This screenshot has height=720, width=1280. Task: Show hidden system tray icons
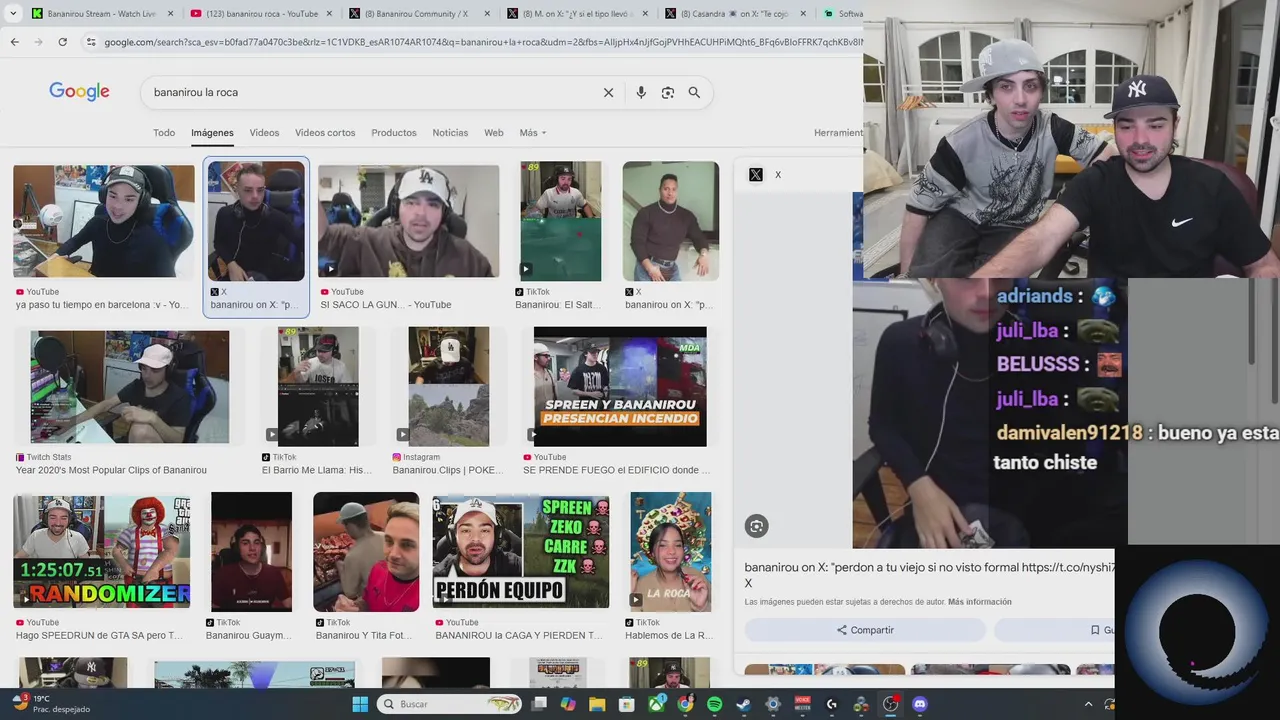[1088, 704]
